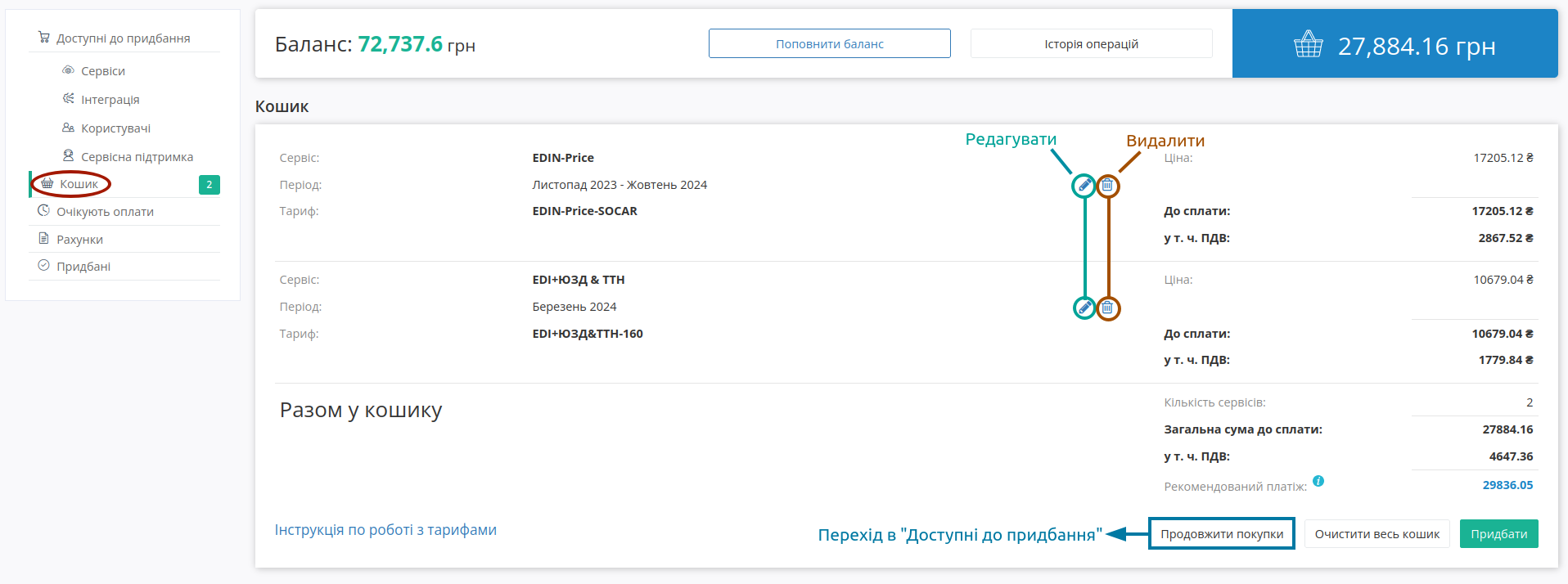Click Продовжити покупки button
Viewport: 1568px width, 584px height.
[1222, 534]
